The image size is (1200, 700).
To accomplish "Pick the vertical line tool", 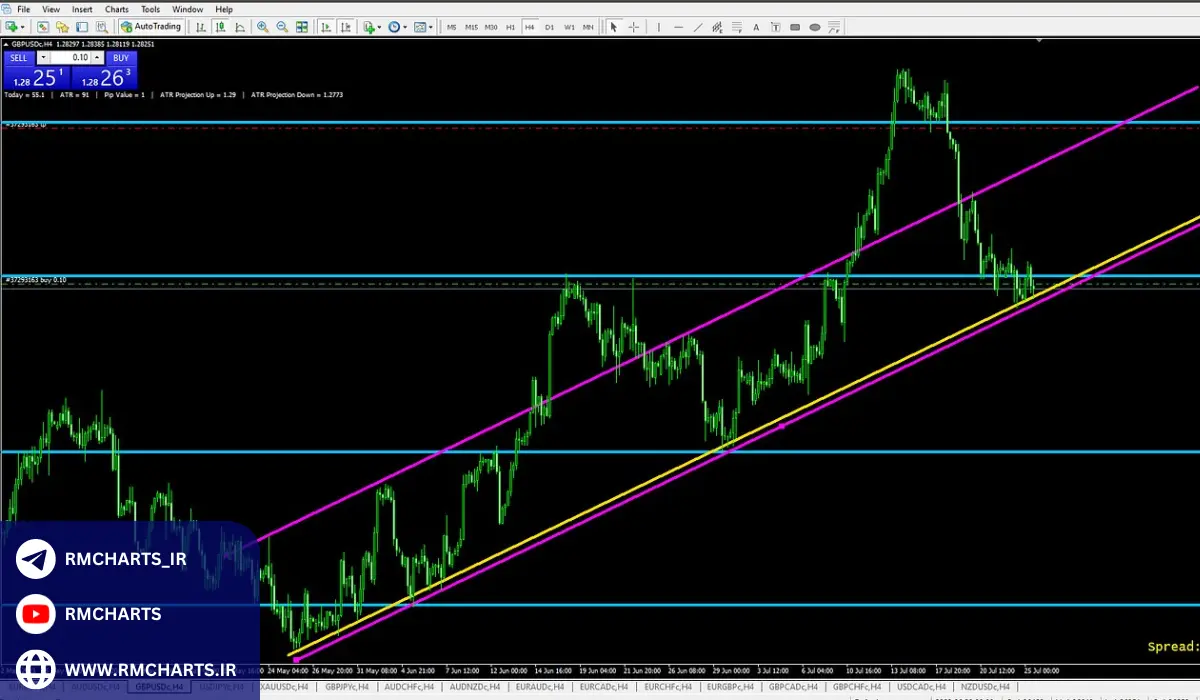I will point(658,27).
